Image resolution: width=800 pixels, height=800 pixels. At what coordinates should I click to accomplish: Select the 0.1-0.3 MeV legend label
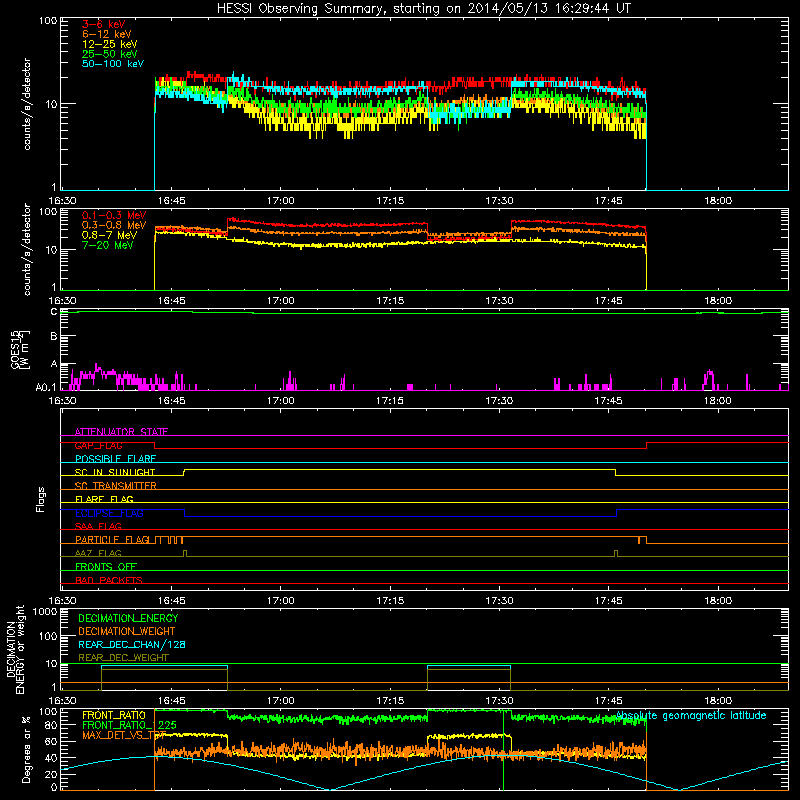pos(114,215)
